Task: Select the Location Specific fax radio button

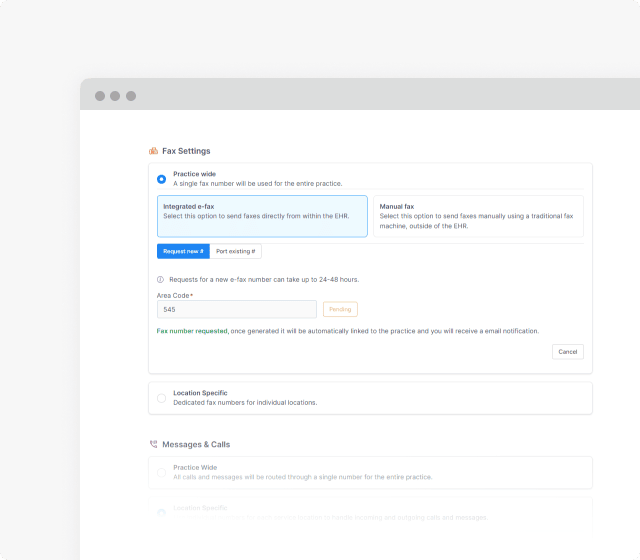Action: (161, 398)
